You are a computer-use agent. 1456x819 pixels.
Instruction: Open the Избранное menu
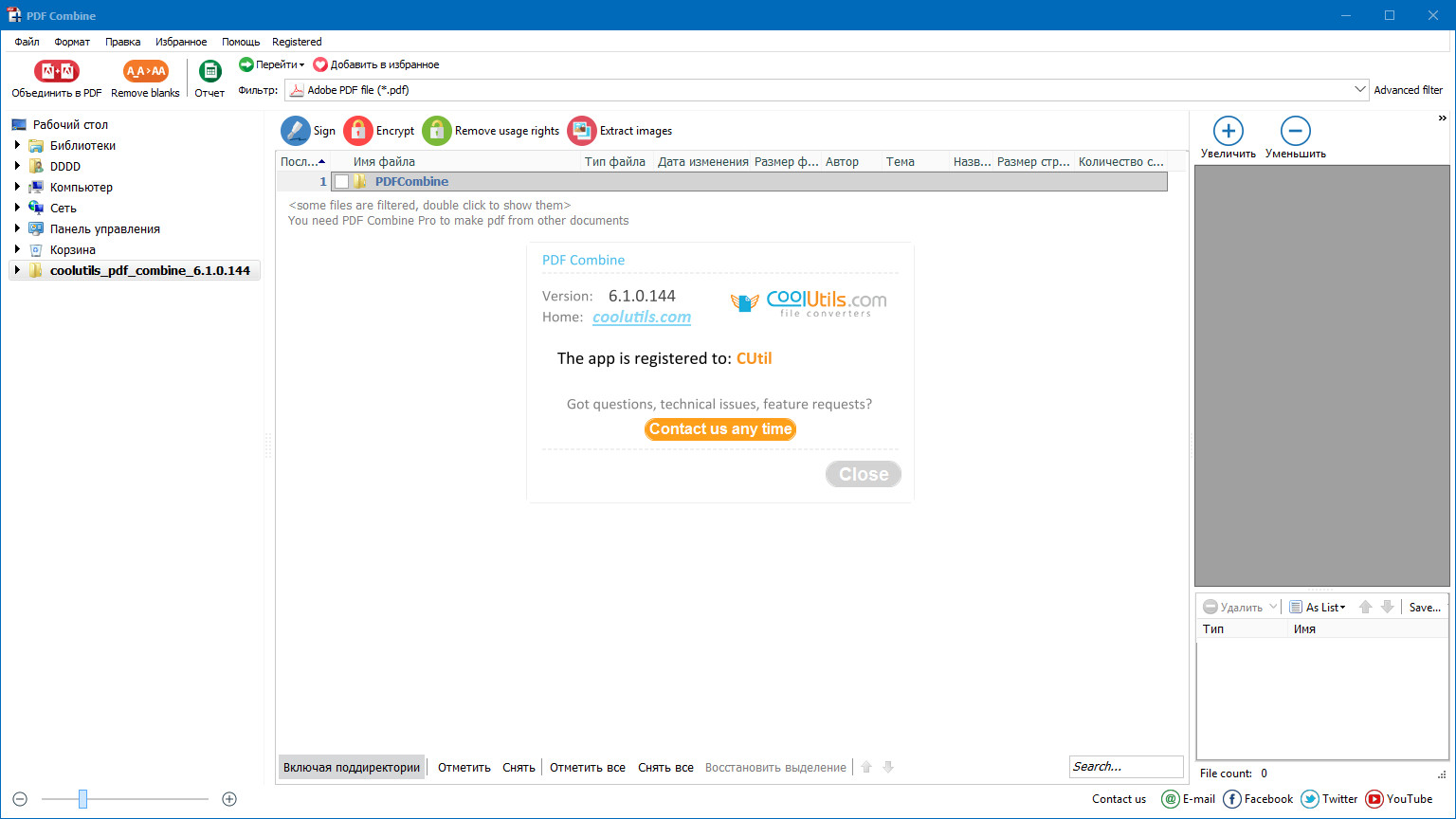pos(181,42)
